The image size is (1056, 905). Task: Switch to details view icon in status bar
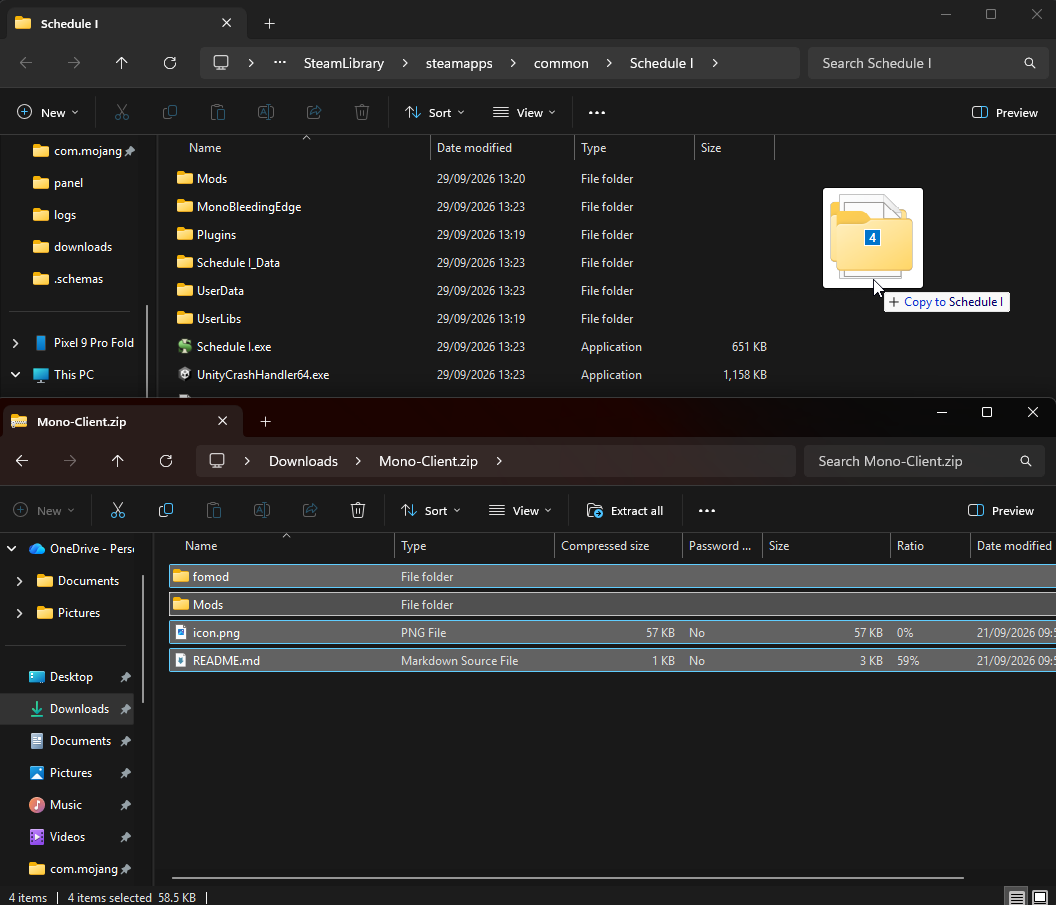pyautogui.click(x=1017, y=897)
